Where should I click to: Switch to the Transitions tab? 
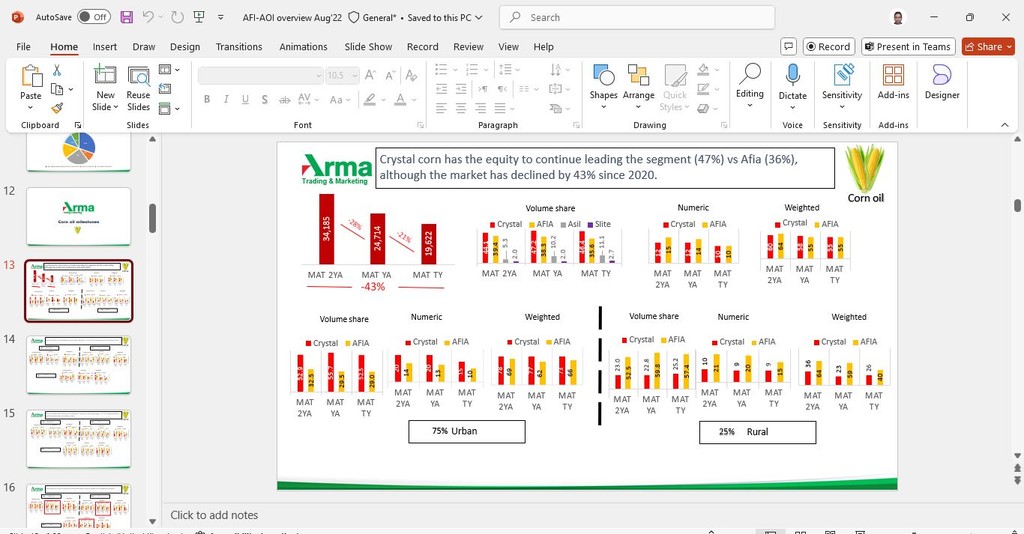click(239, 46)
